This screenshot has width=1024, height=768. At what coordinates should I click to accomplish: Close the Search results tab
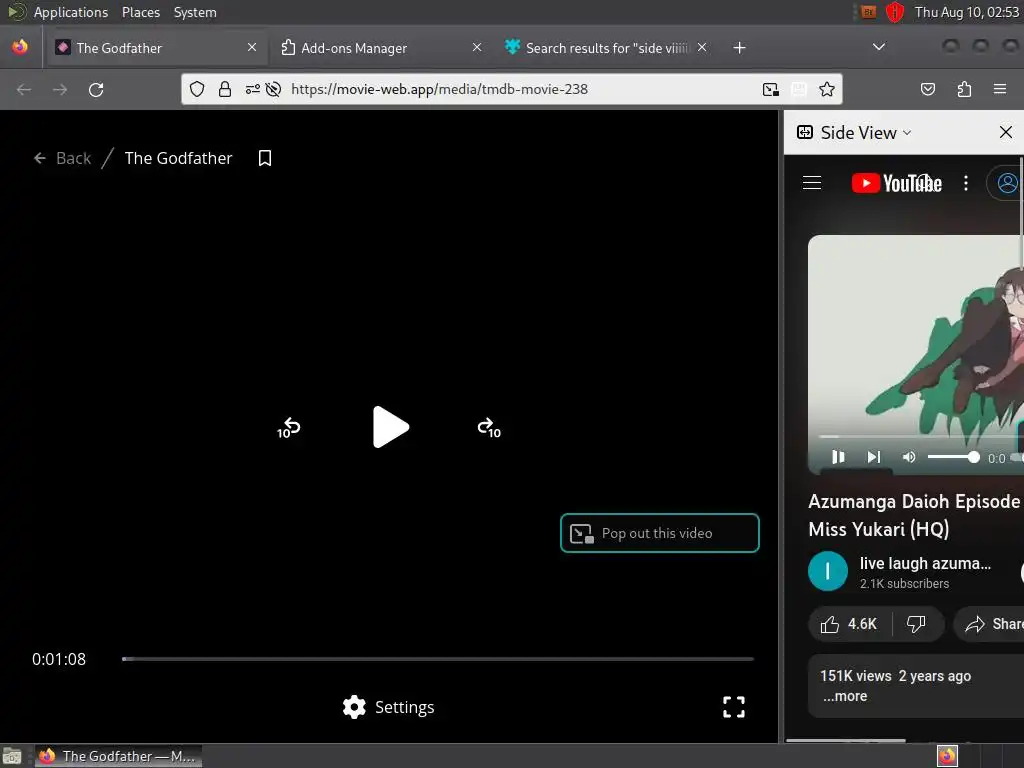[702, 48]
